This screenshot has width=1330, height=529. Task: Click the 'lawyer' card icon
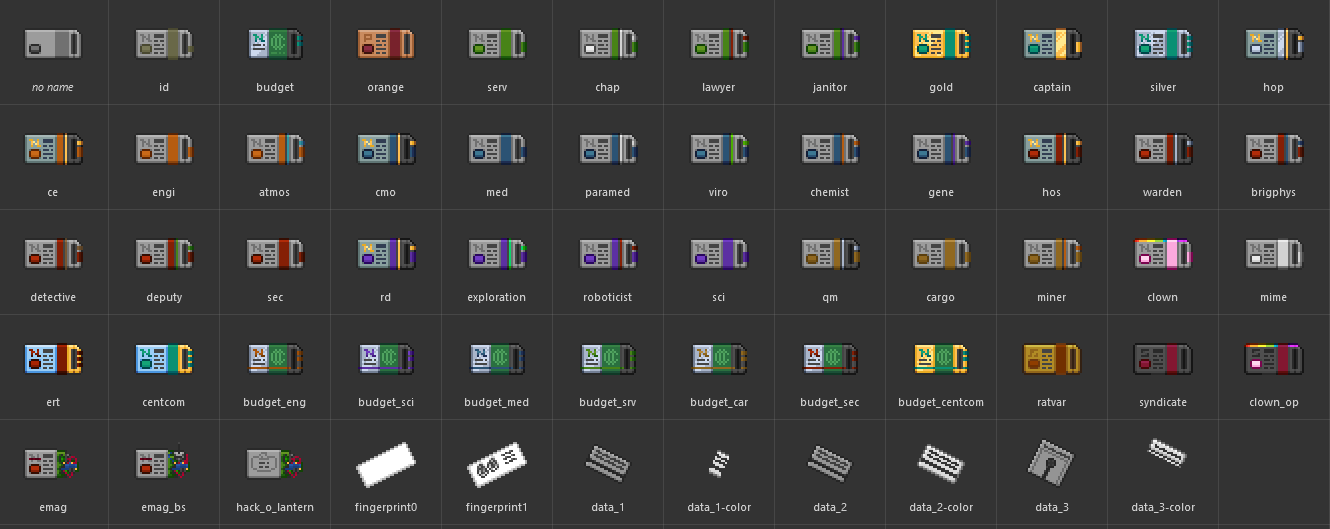[x=719, y=44]
